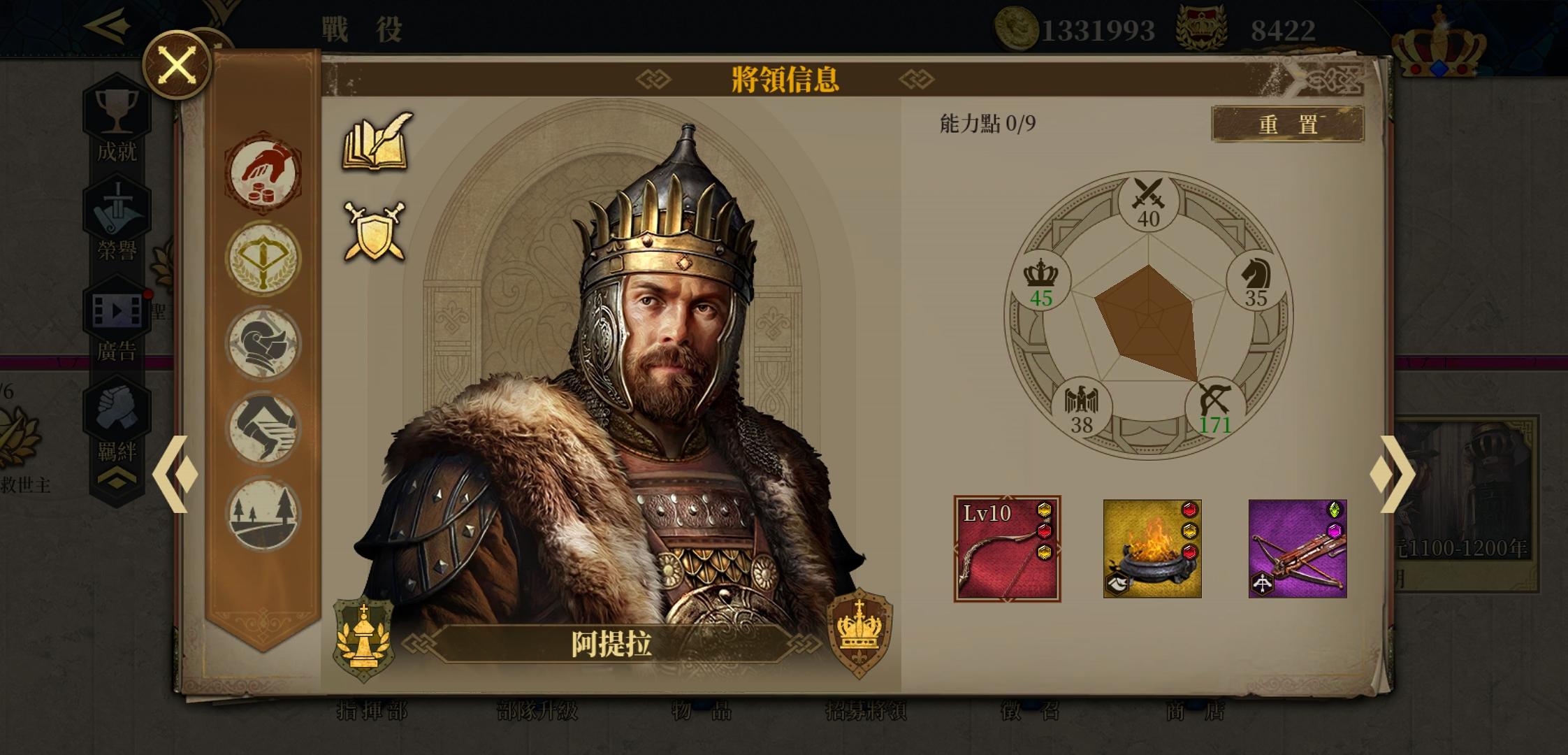Pick the winged boot skill icon
1568x755 pixels.
tap(263, 429)
